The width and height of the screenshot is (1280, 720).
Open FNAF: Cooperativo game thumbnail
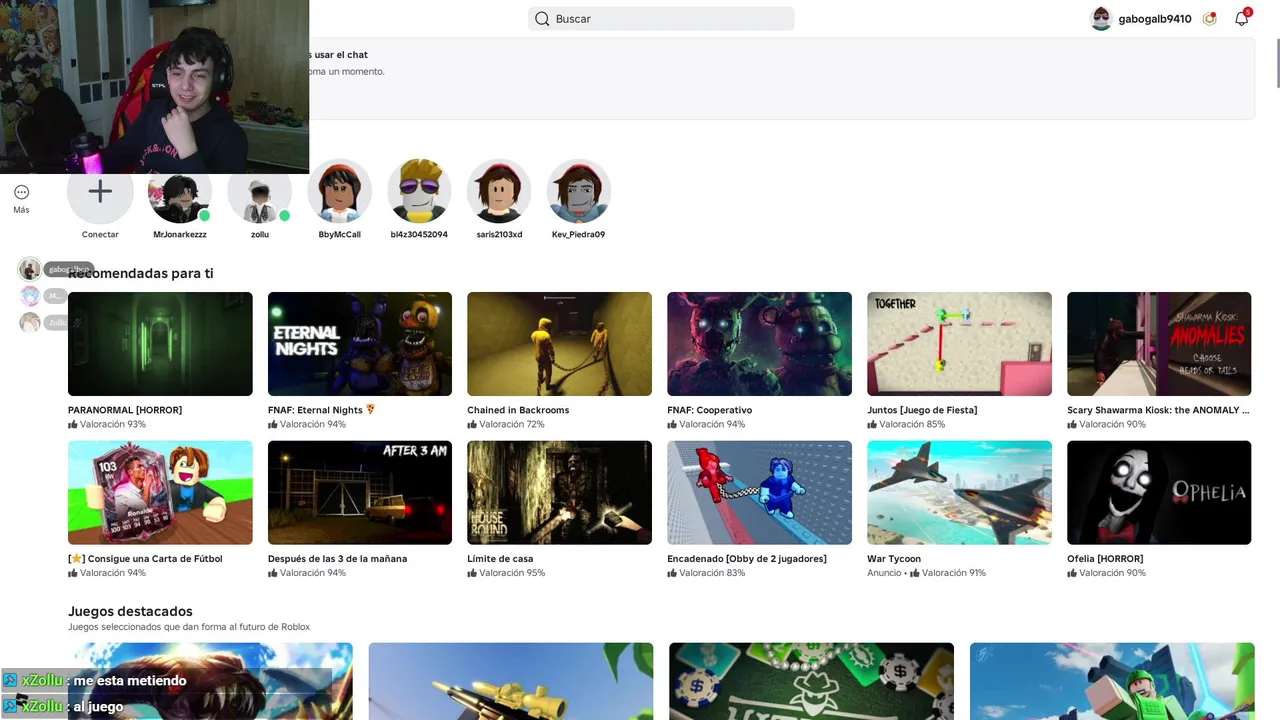pos(759,344)
